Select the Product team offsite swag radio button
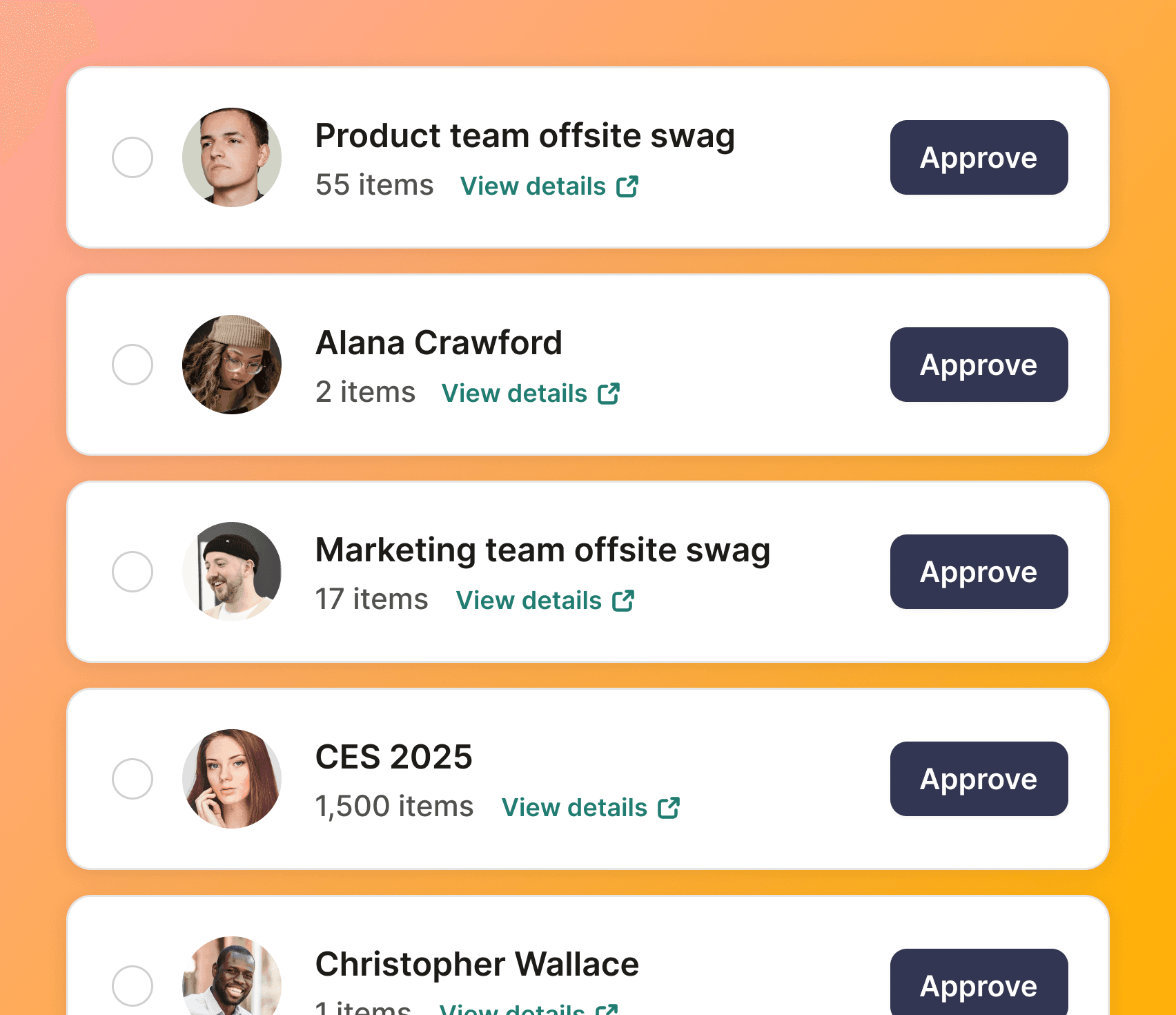This screenshot has height=1015, width=1176. 133,157
